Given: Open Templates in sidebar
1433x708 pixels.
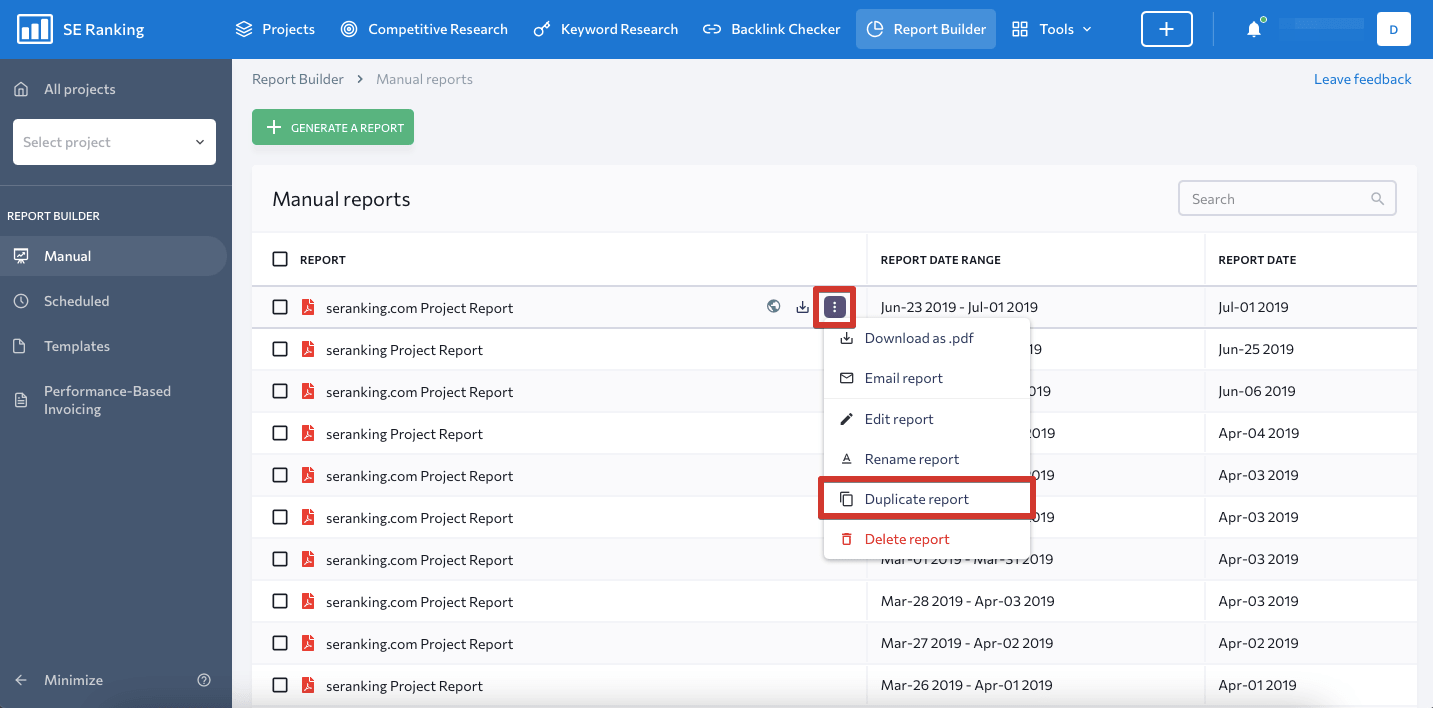Looking at the screenshot, I should click(76, 346).
